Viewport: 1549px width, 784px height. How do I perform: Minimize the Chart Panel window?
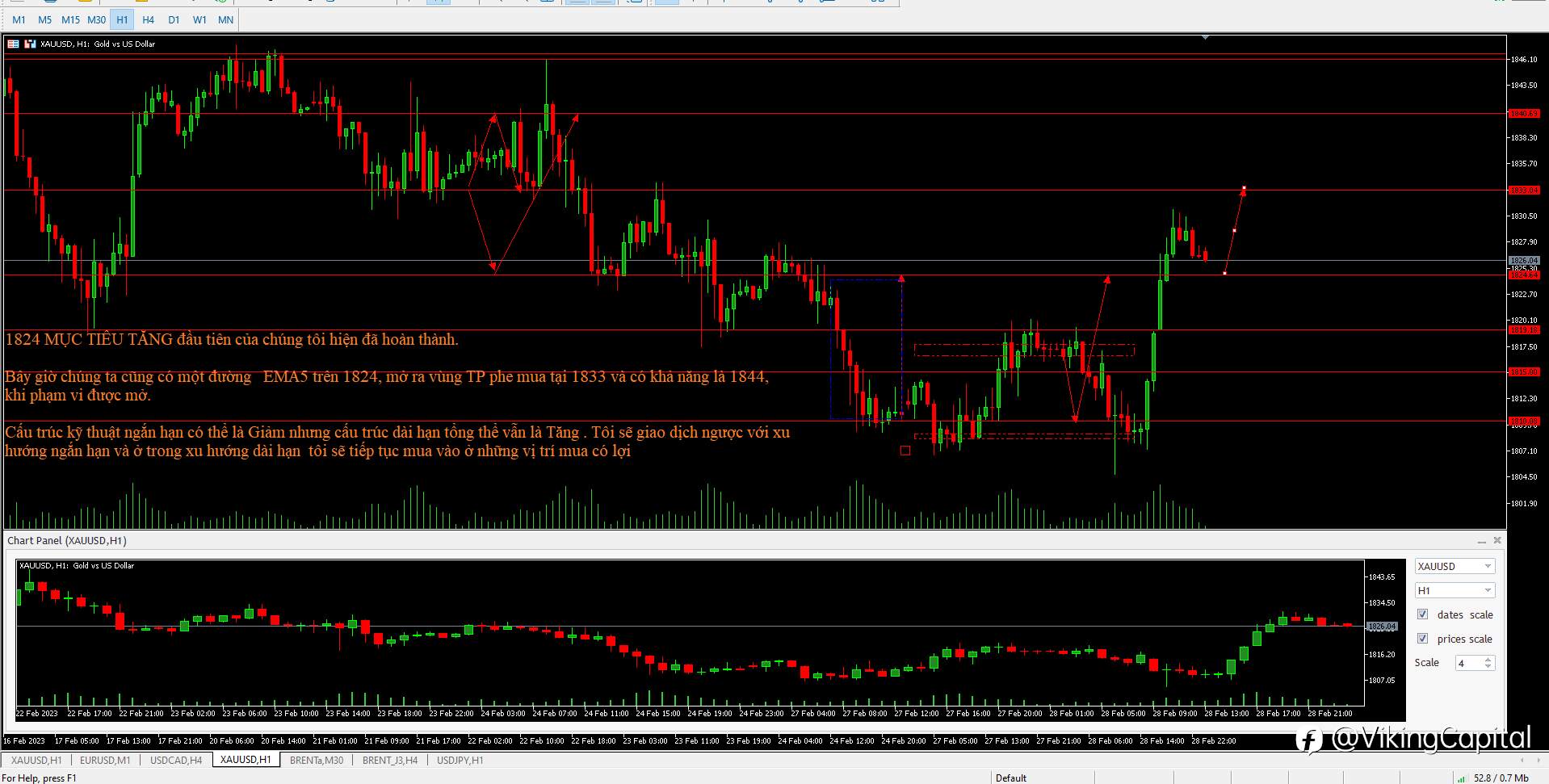click(1481, 541)
